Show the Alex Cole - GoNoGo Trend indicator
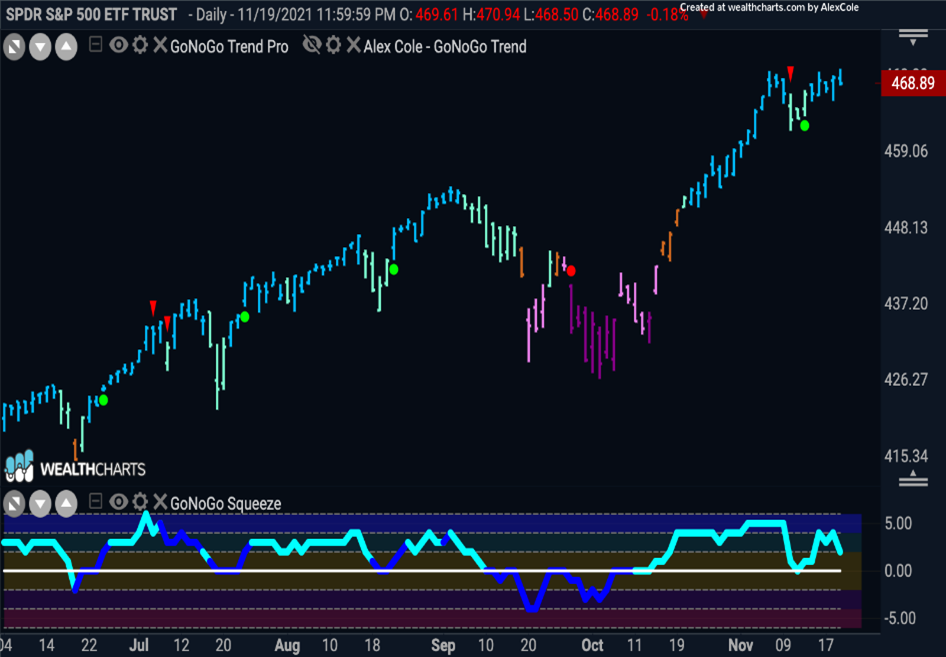This screenshot has height=657, width=946. click(x=312, y=45)
